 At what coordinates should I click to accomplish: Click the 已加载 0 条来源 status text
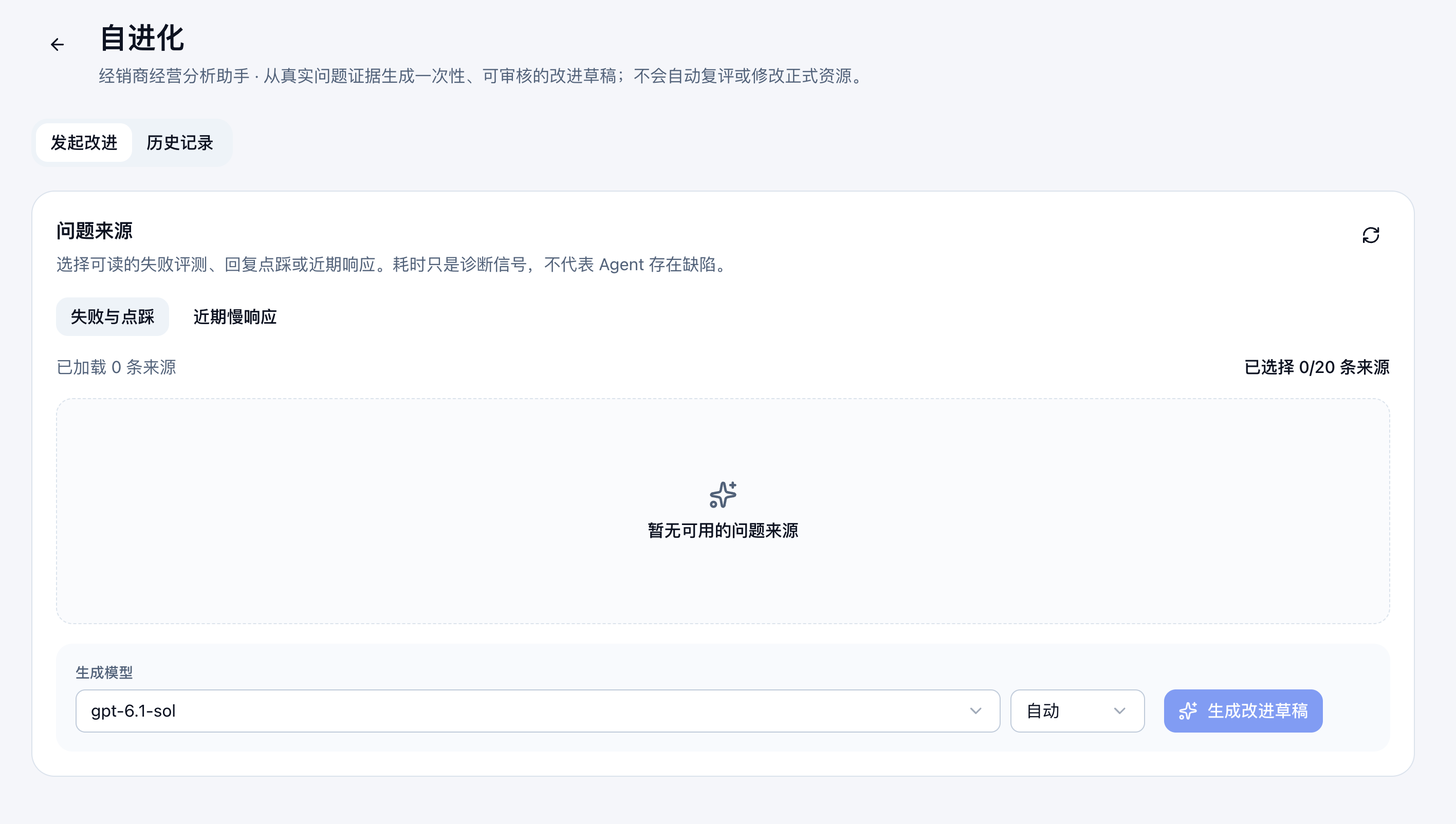coord(116,367)
